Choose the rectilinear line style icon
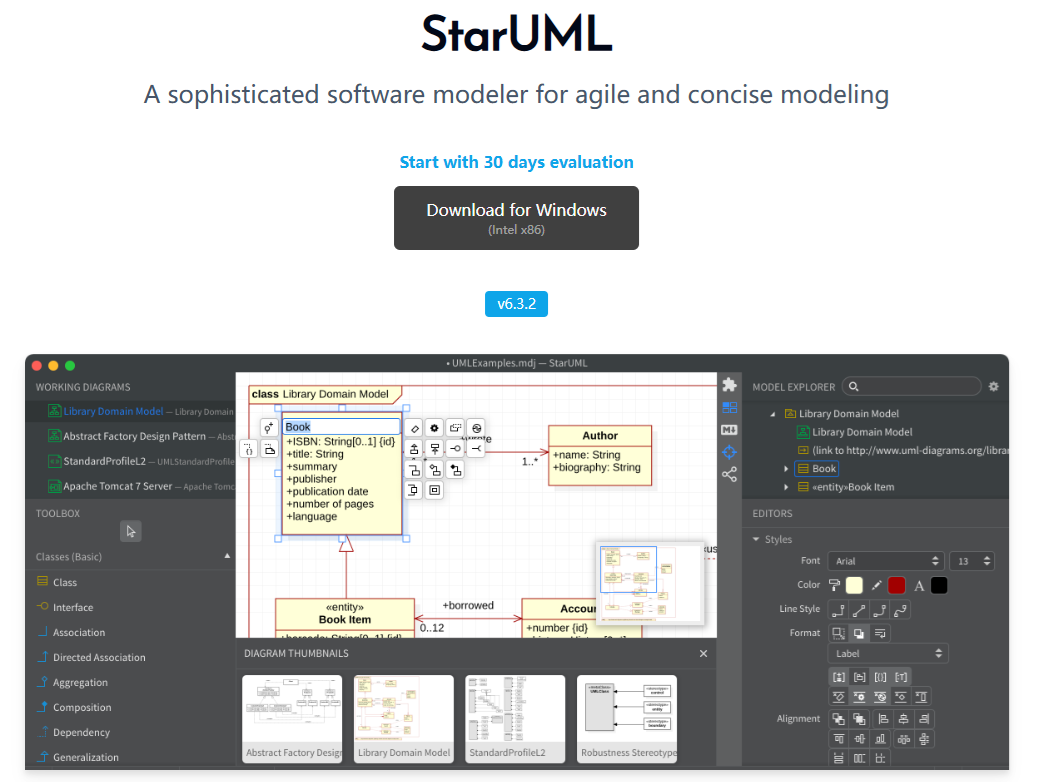 [x=839, y=610]
